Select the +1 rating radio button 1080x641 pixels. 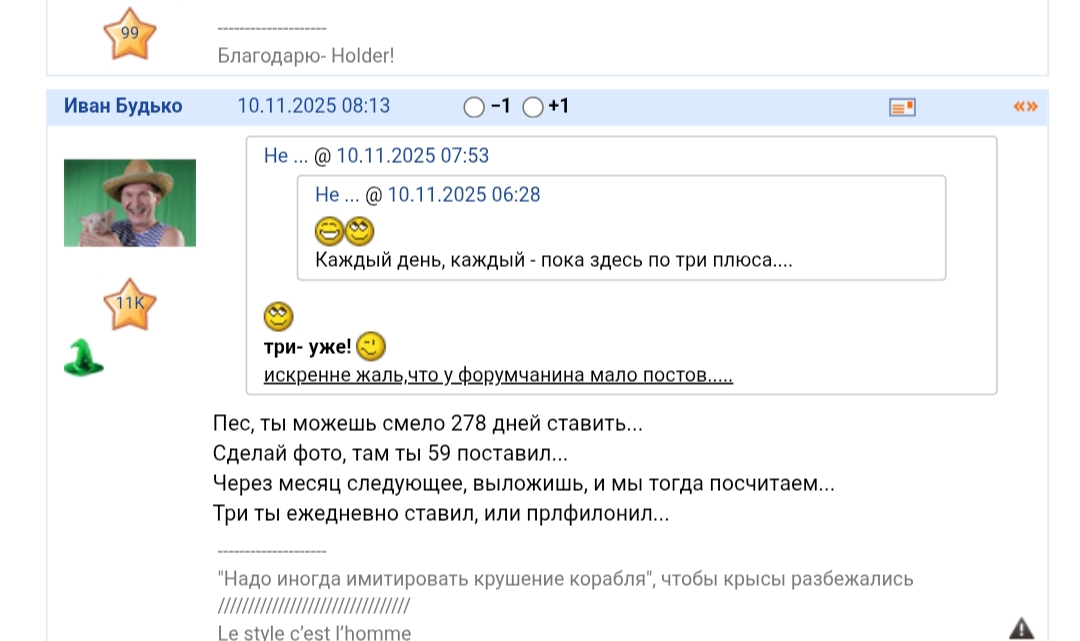532,107
